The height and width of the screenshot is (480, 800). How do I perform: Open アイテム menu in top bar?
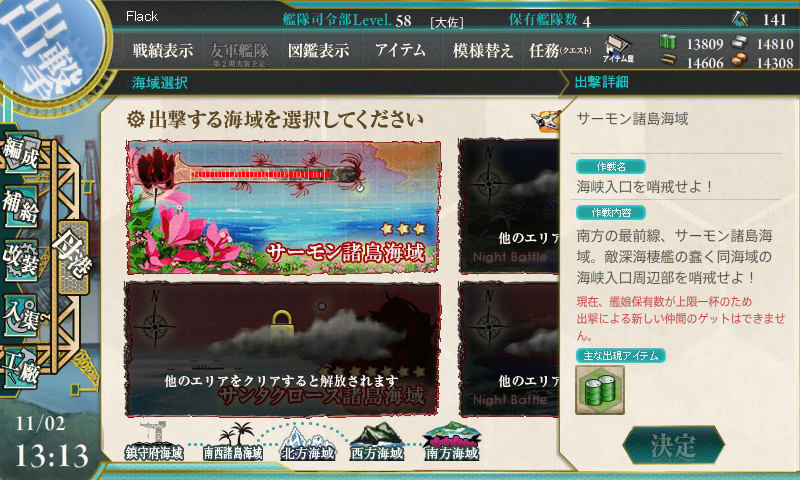400,50
